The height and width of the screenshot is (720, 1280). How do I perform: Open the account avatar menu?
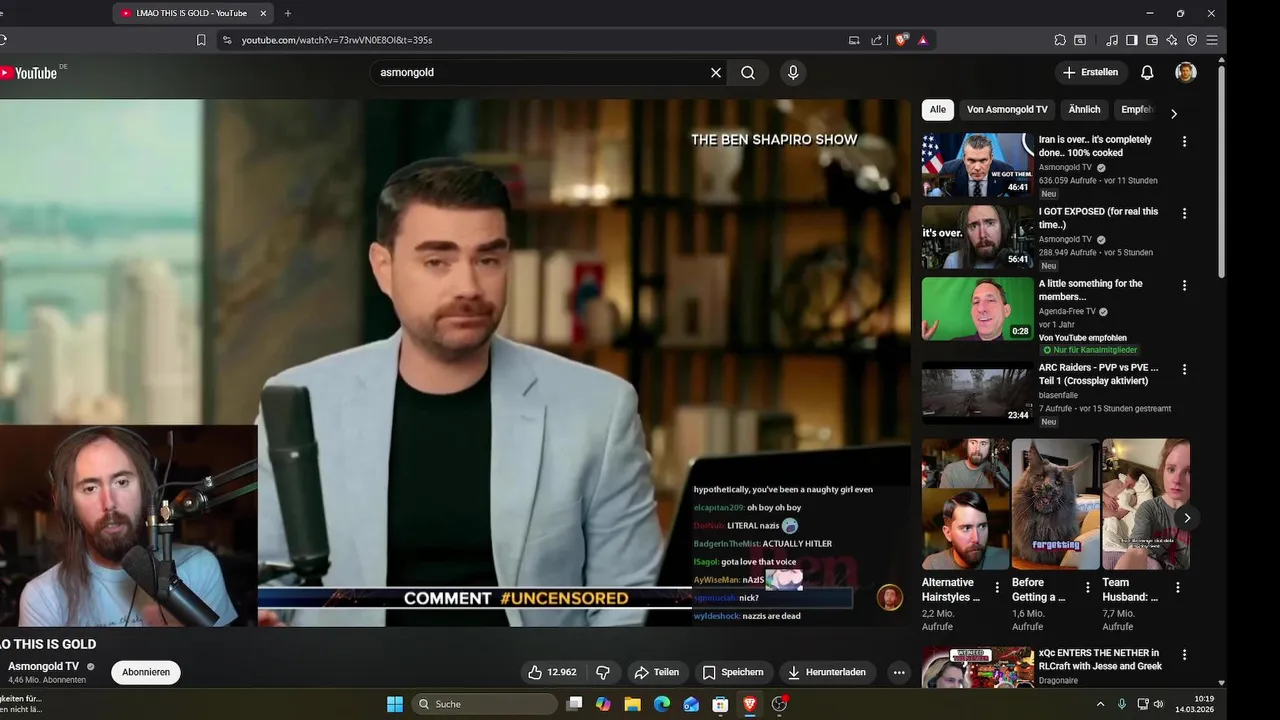(x=1186, y=73)
